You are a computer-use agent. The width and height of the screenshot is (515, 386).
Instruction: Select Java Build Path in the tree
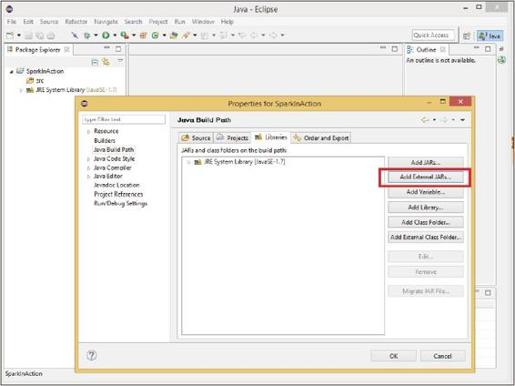(x=114, y=150)
